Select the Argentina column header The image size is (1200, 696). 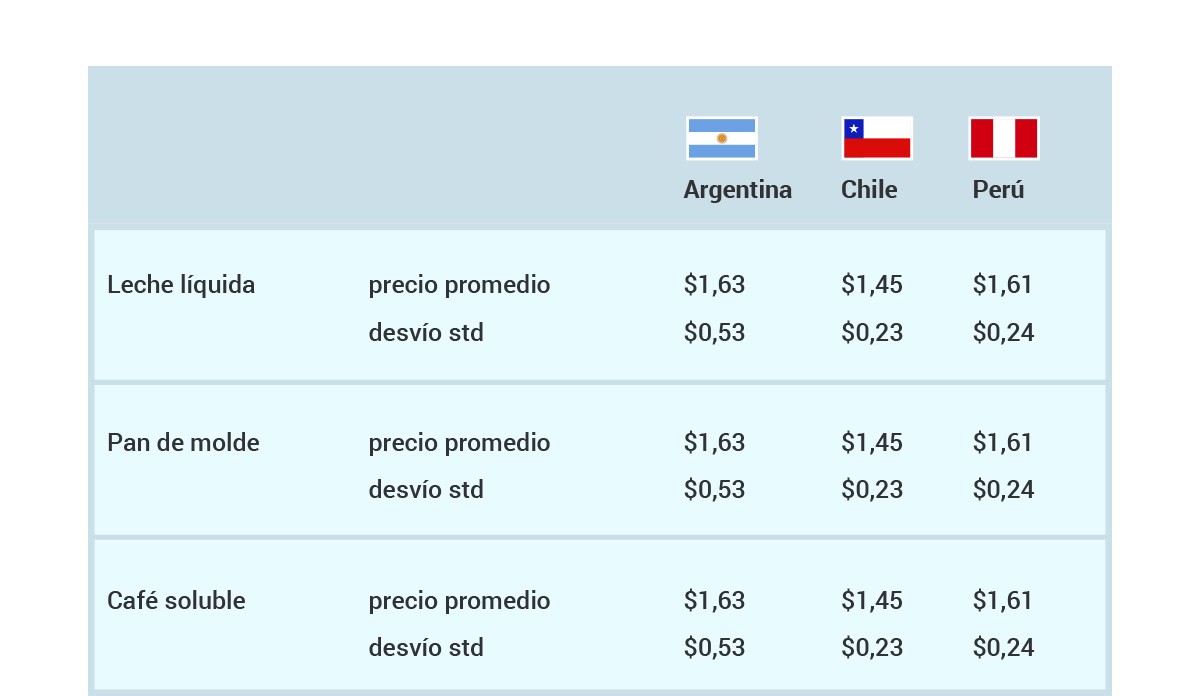point(738,190)
